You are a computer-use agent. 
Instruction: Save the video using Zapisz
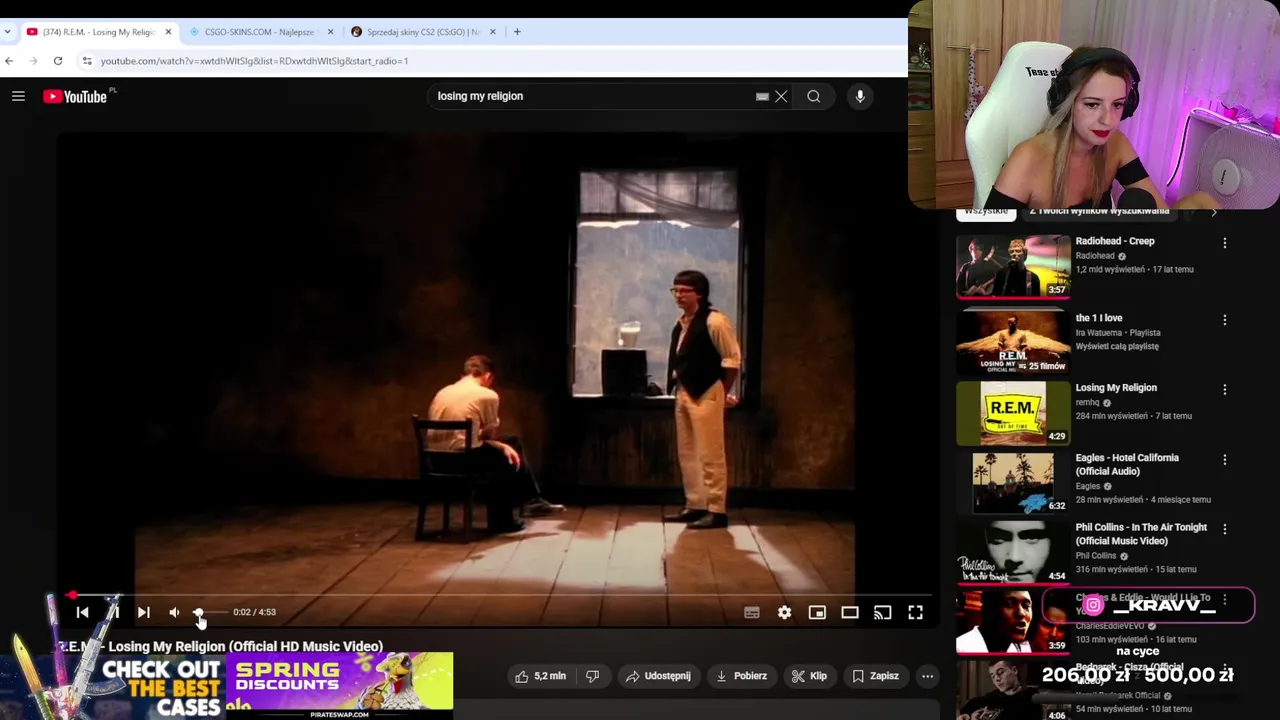click(x=875, y=676)
